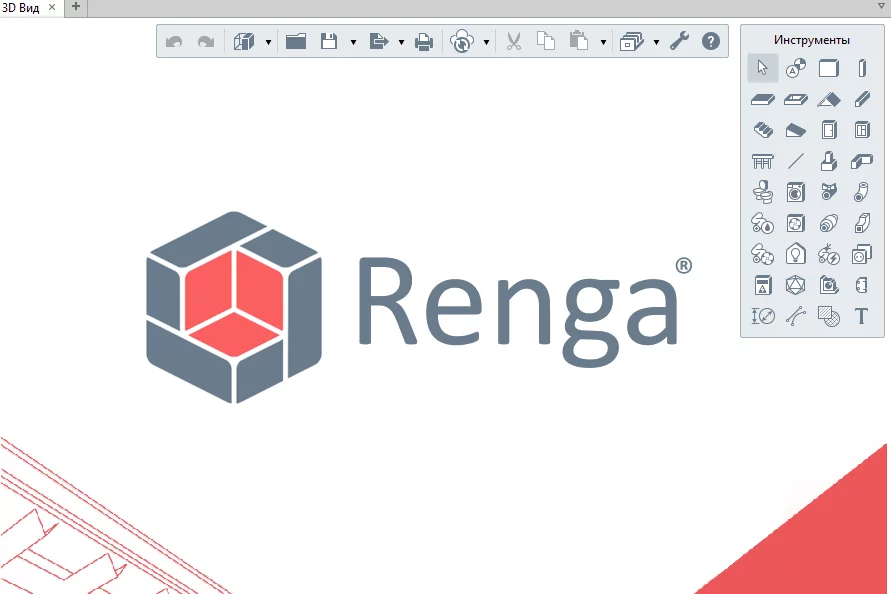Select the washing machine Equipment tool

click(x=796, y=192)
